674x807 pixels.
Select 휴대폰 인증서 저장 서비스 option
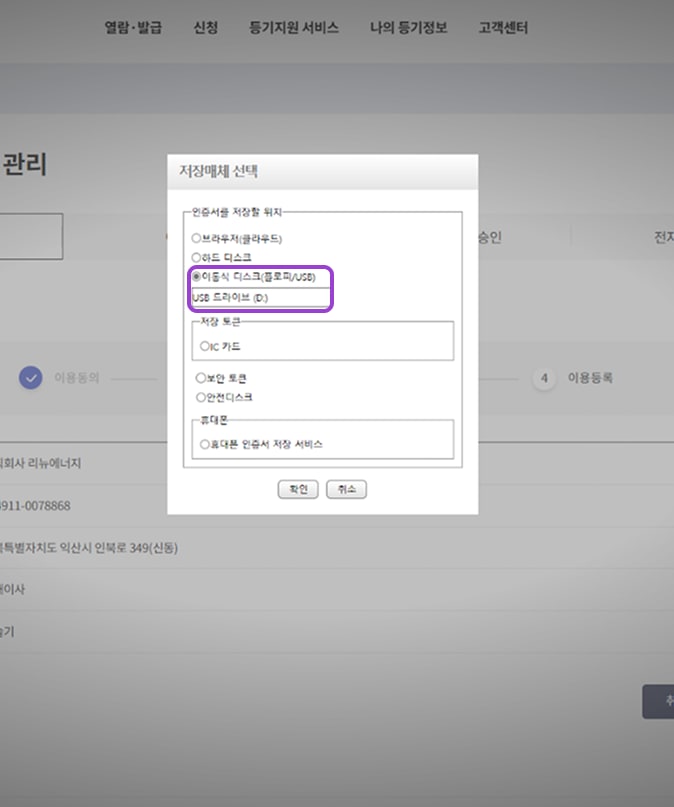(204, 444)
